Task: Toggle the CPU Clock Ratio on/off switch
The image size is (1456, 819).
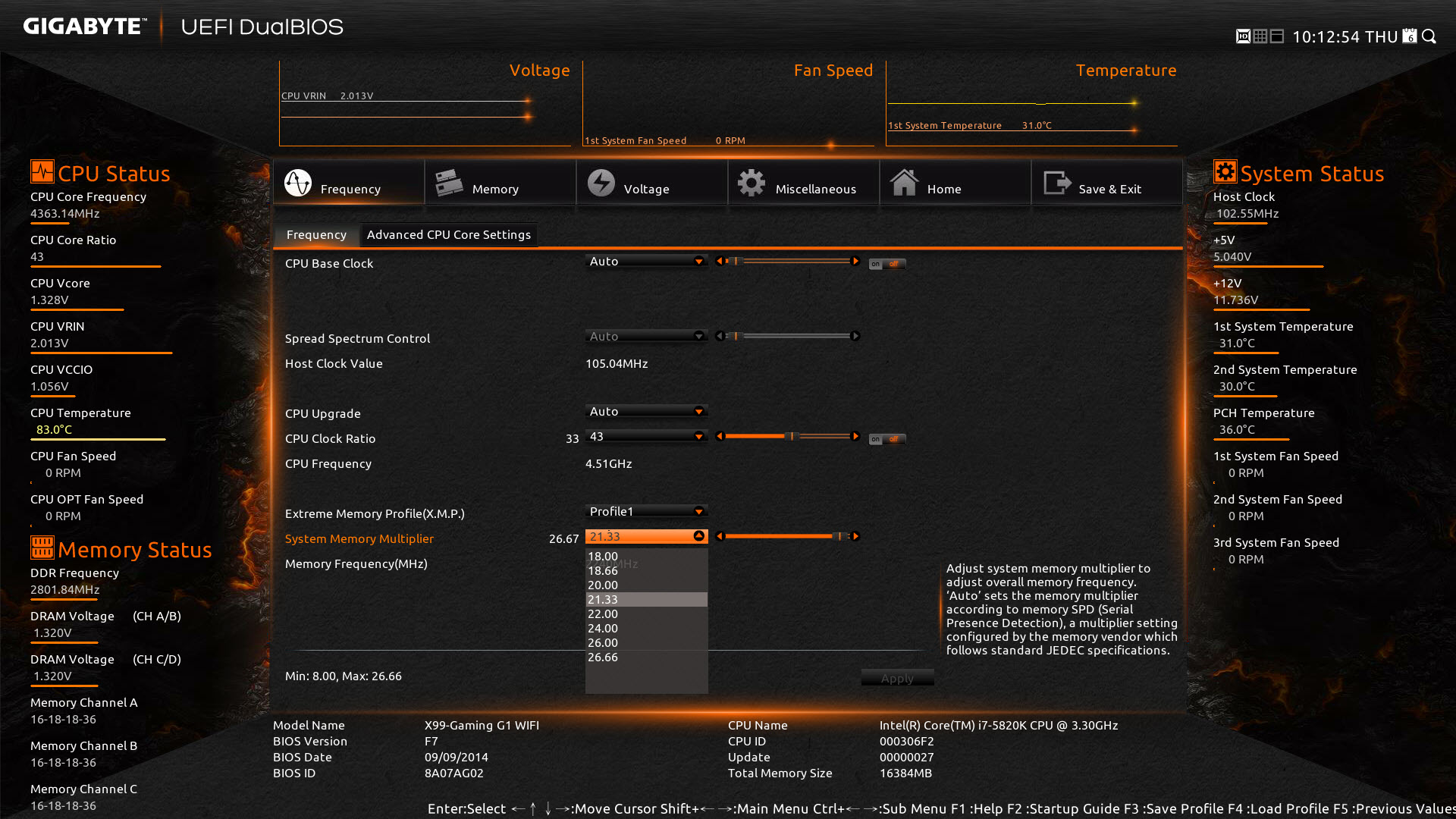Action: [887, 439]
